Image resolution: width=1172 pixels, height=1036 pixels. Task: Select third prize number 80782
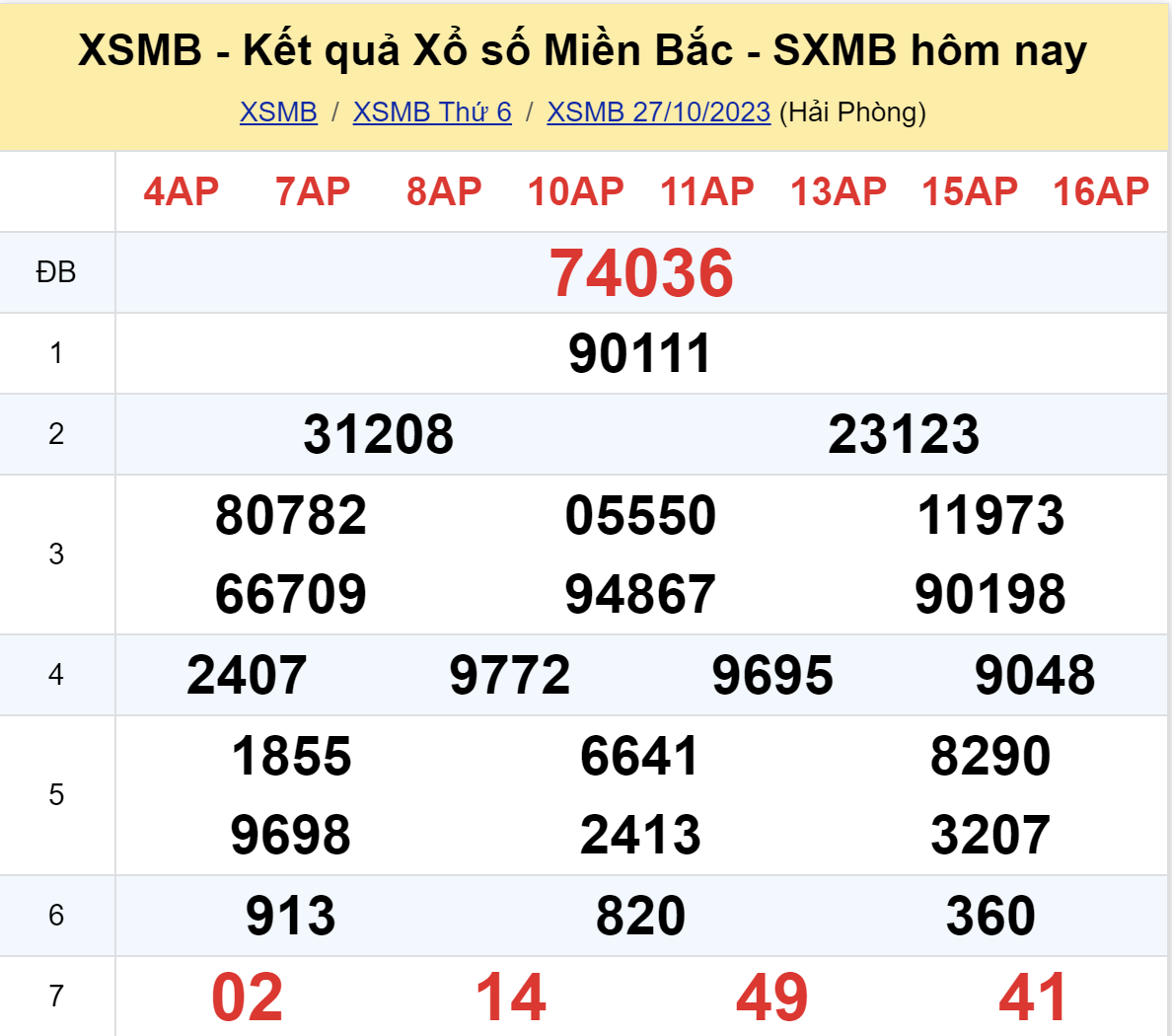(291, 515)
